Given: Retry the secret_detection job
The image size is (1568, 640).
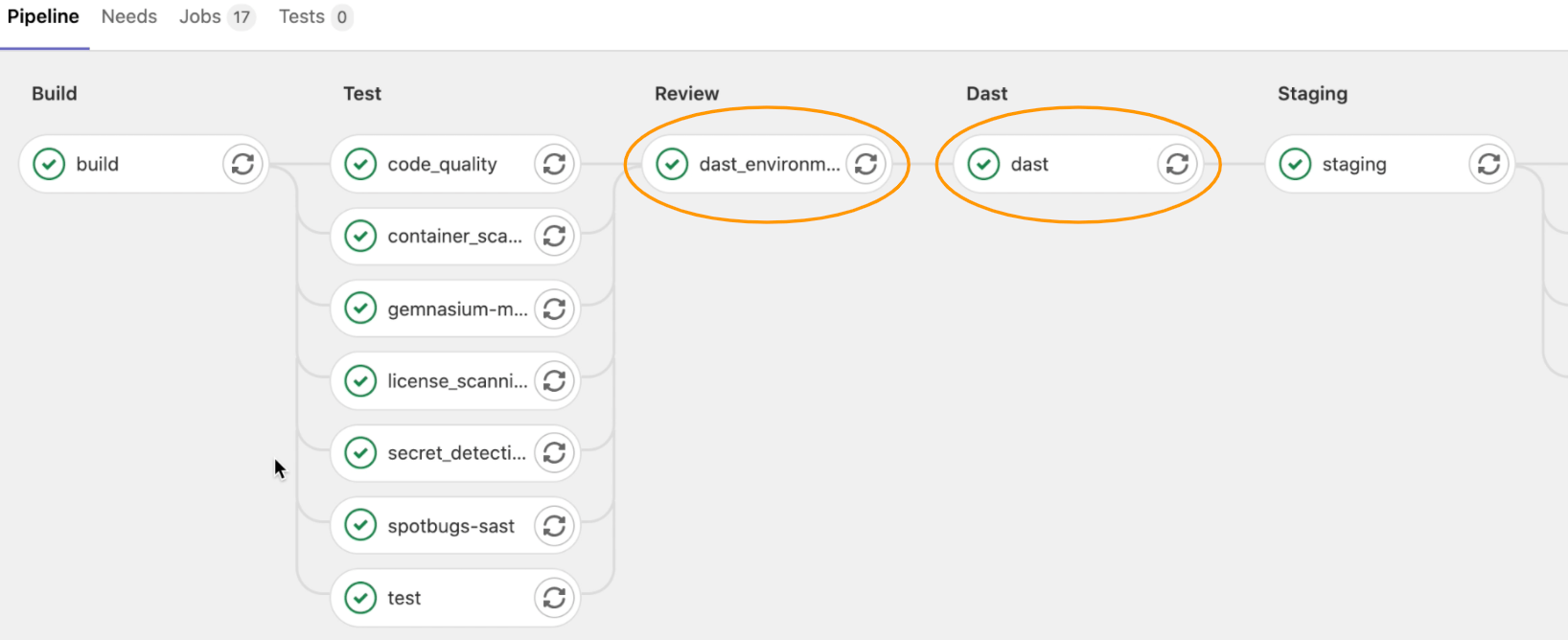Looking at the screenshot, I should click(x=554, y=453).
